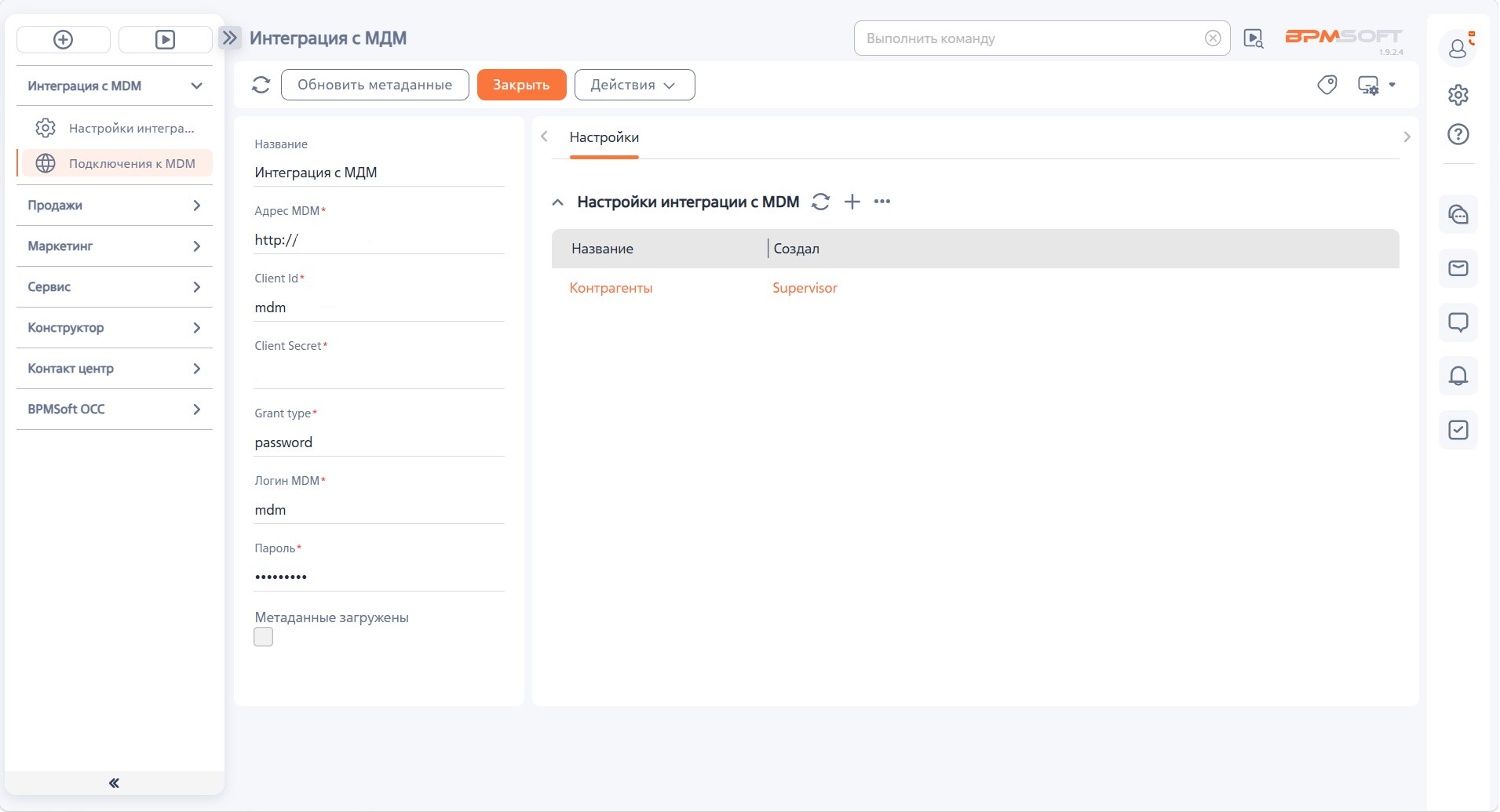Toggle the Метаданные загружены checkbox
Screen dimensions: 1500x812
[x=264, y=637]
